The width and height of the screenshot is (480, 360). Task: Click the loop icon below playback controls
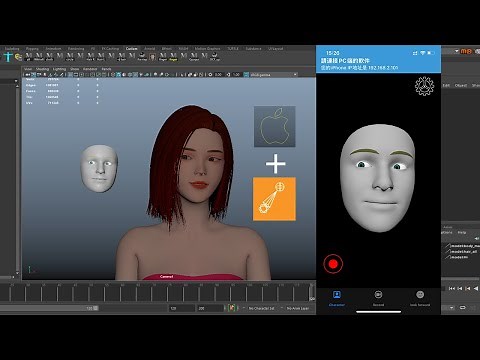463,307
